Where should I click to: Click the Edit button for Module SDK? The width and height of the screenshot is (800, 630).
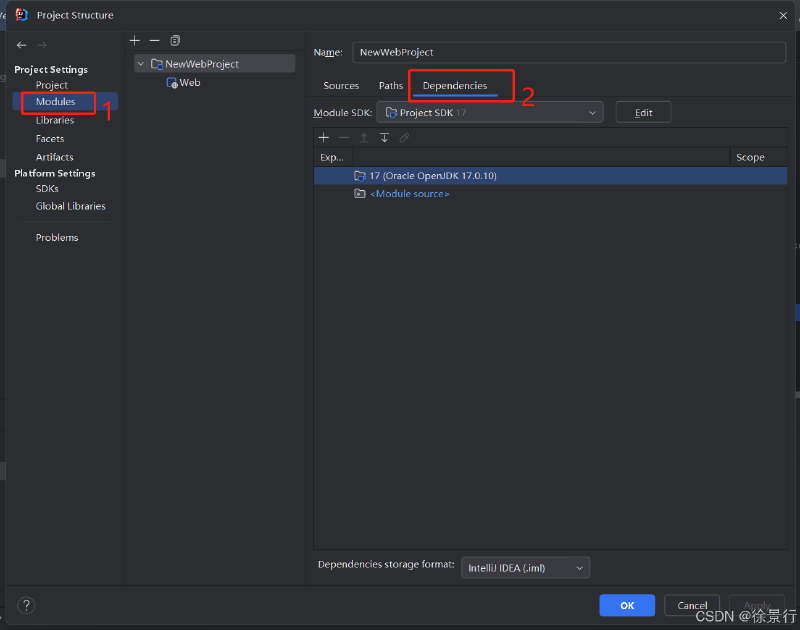click(x=643, y=113)
